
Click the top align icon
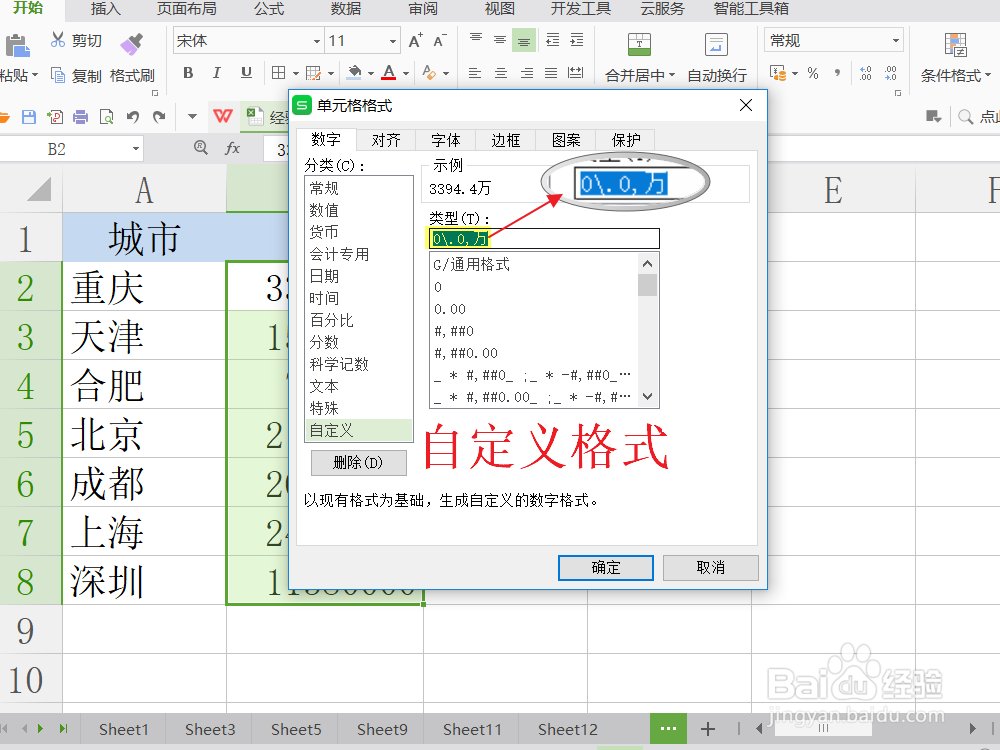(x=476, y=40)
